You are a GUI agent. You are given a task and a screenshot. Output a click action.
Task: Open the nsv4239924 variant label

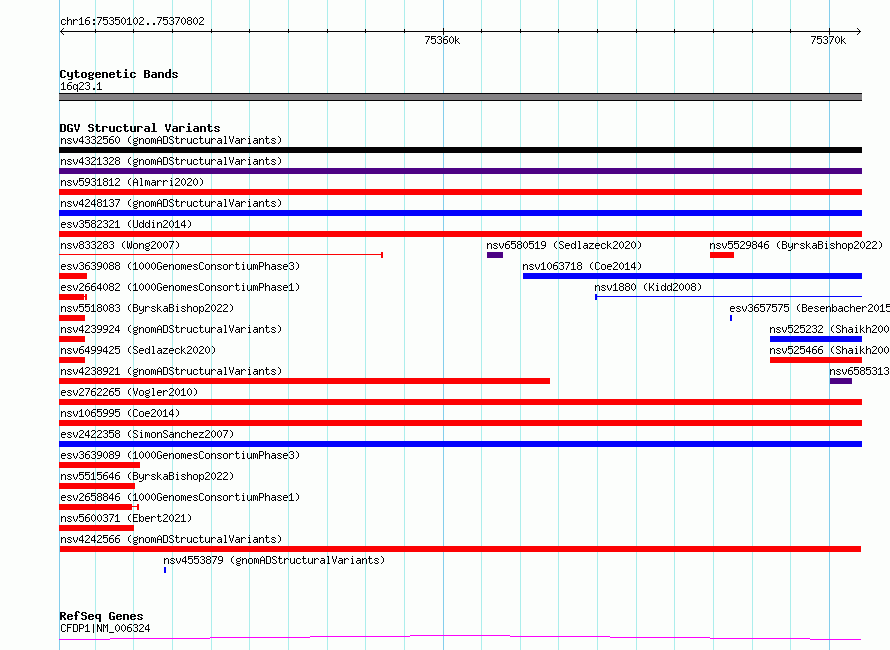click(171, 329)
